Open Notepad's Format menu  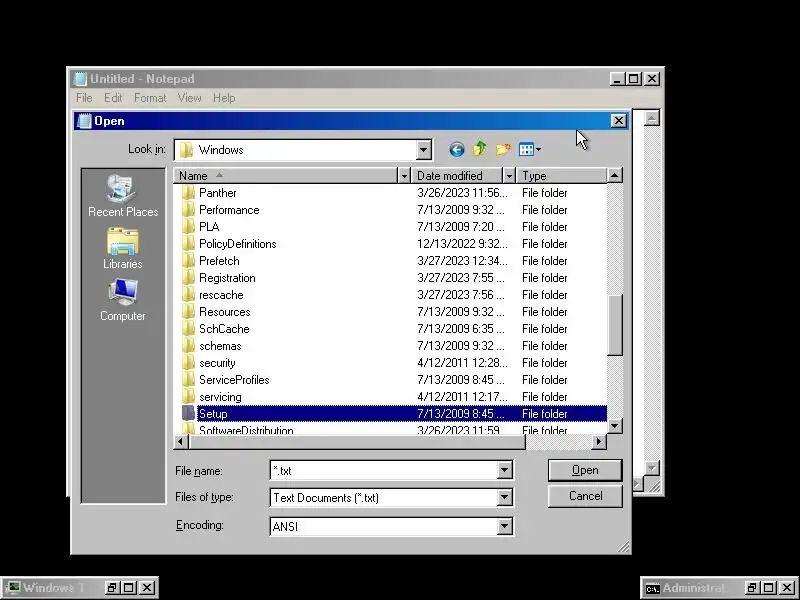pos(150,98)
